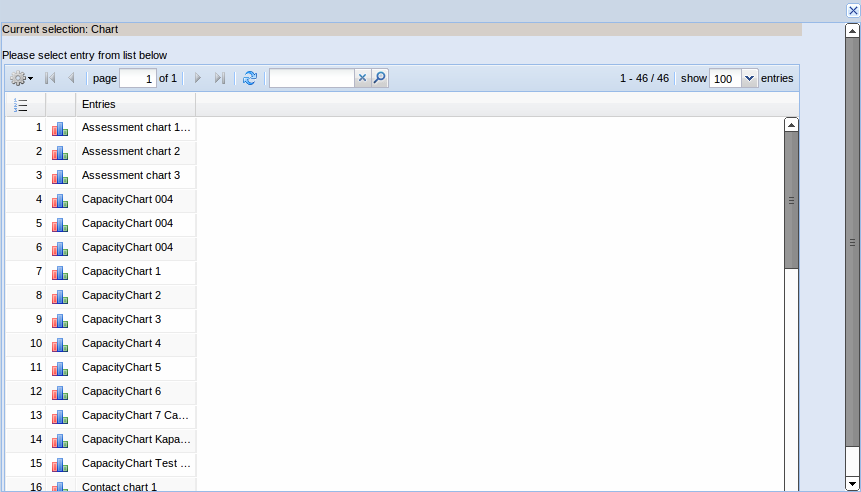Click the numbered list column header icon
The image size is (861, 492).
pyautogui.click(x=21, y=105)
